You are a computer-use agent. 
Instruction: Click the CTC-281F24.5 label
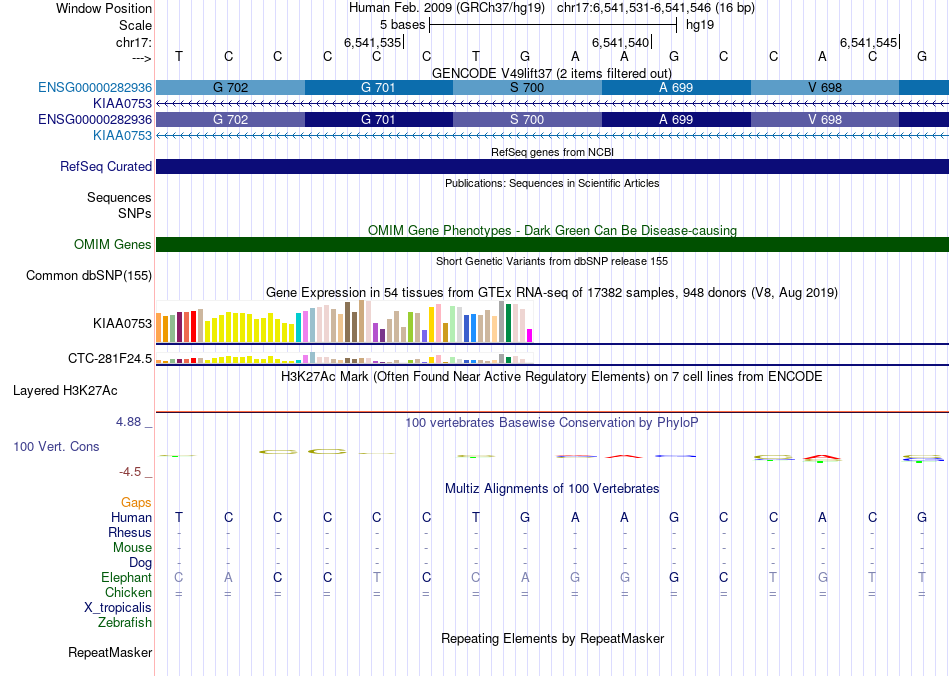[110, 359]
